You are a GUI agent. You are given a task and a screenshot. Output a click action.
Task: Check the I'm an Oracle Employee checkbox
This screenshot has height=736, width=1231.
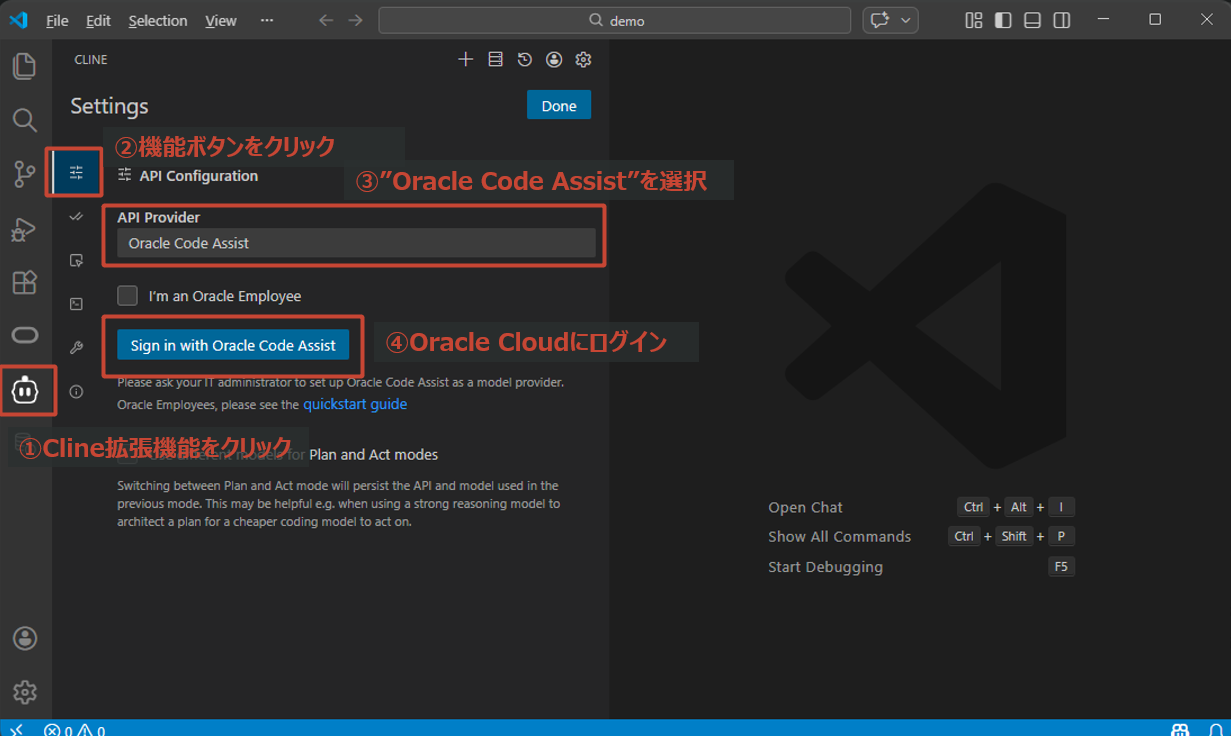(127, 295)
